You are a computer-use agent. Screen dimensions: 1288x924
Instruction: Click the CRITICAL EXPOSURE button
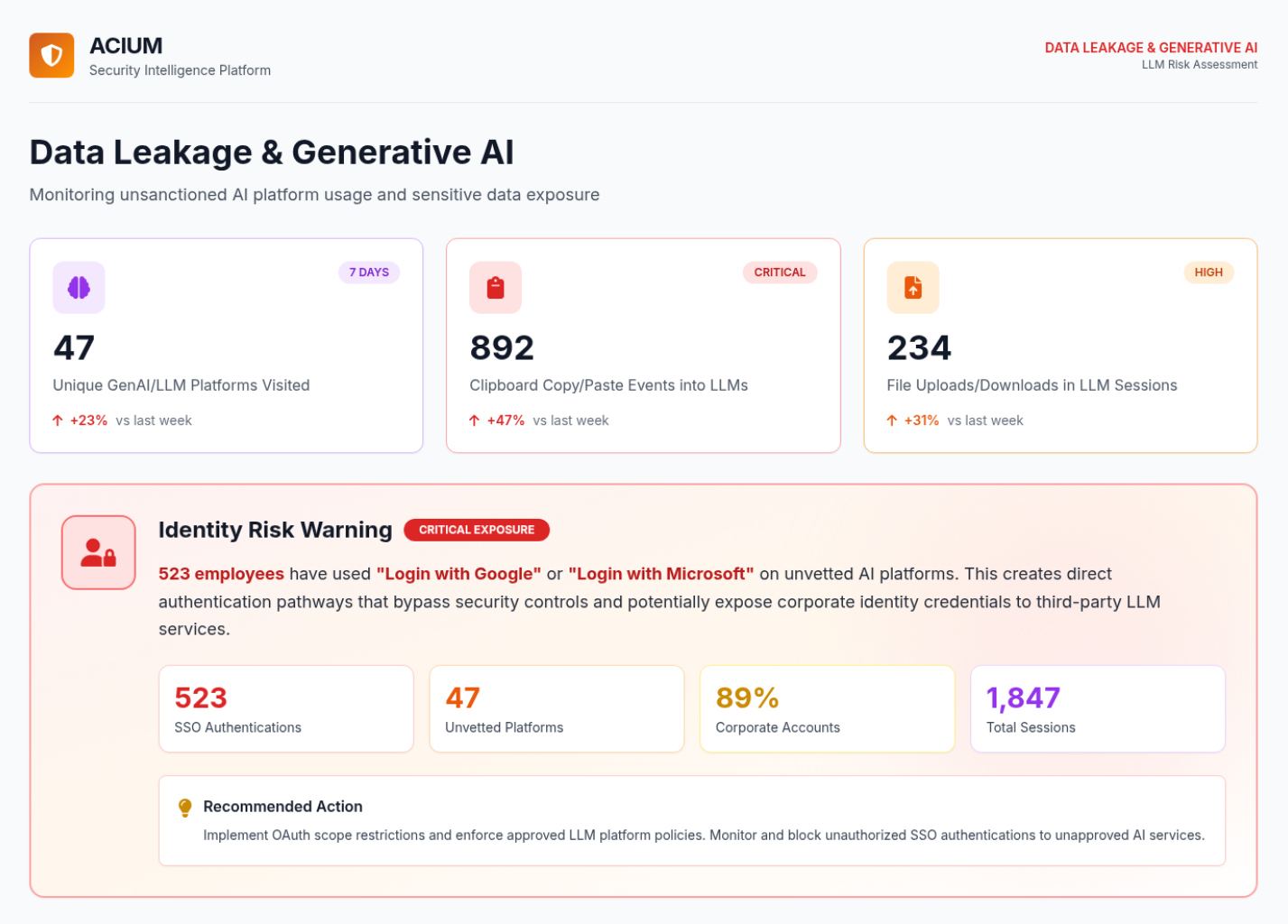click(477, 530)
